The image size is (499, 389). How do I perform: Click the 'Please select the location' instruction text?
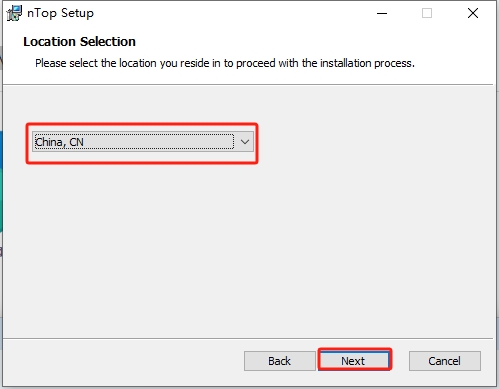[x=225, y=63]
